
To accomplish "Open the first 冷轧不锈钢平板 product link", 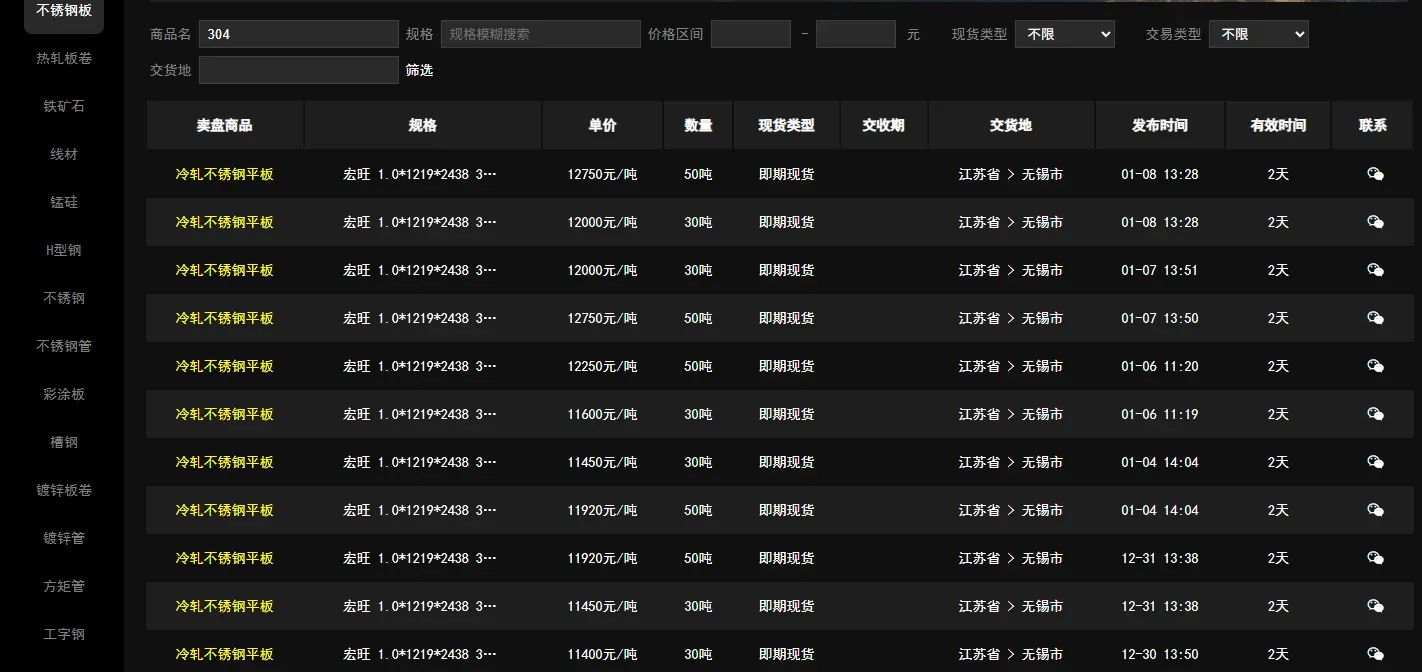I will (x=224, y=174).
